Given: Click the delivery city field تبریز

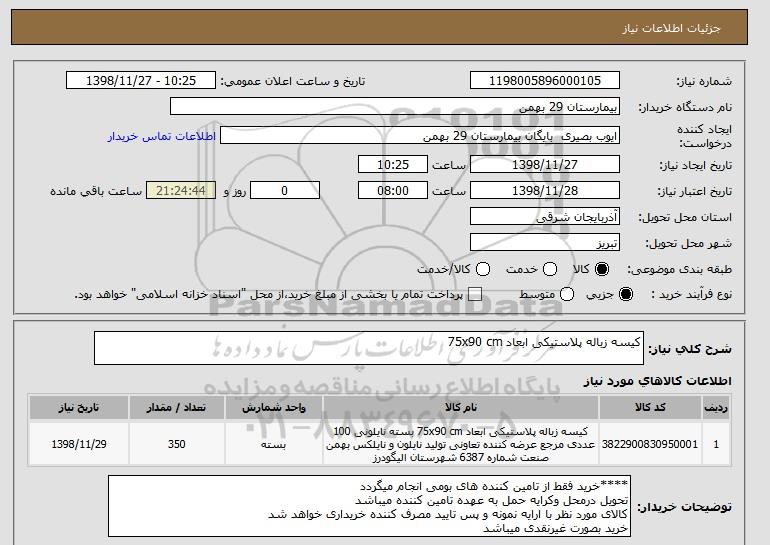Looking at the screenshot, I should coord(545,243).
